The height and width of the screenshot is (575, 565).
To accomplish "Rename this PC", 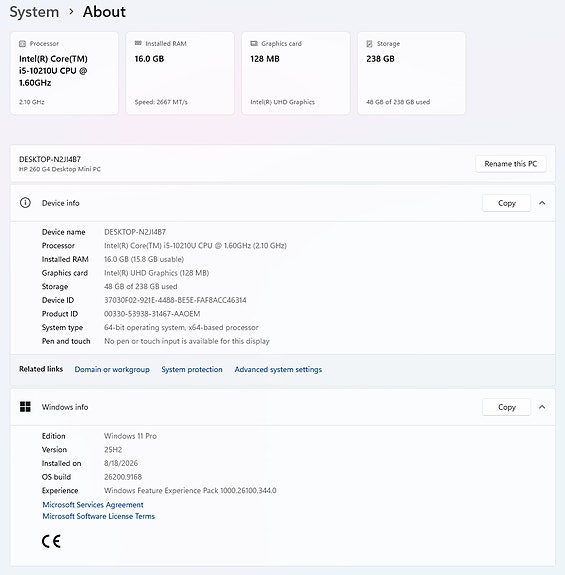I will pyautogui.click(x=511, y=164).
